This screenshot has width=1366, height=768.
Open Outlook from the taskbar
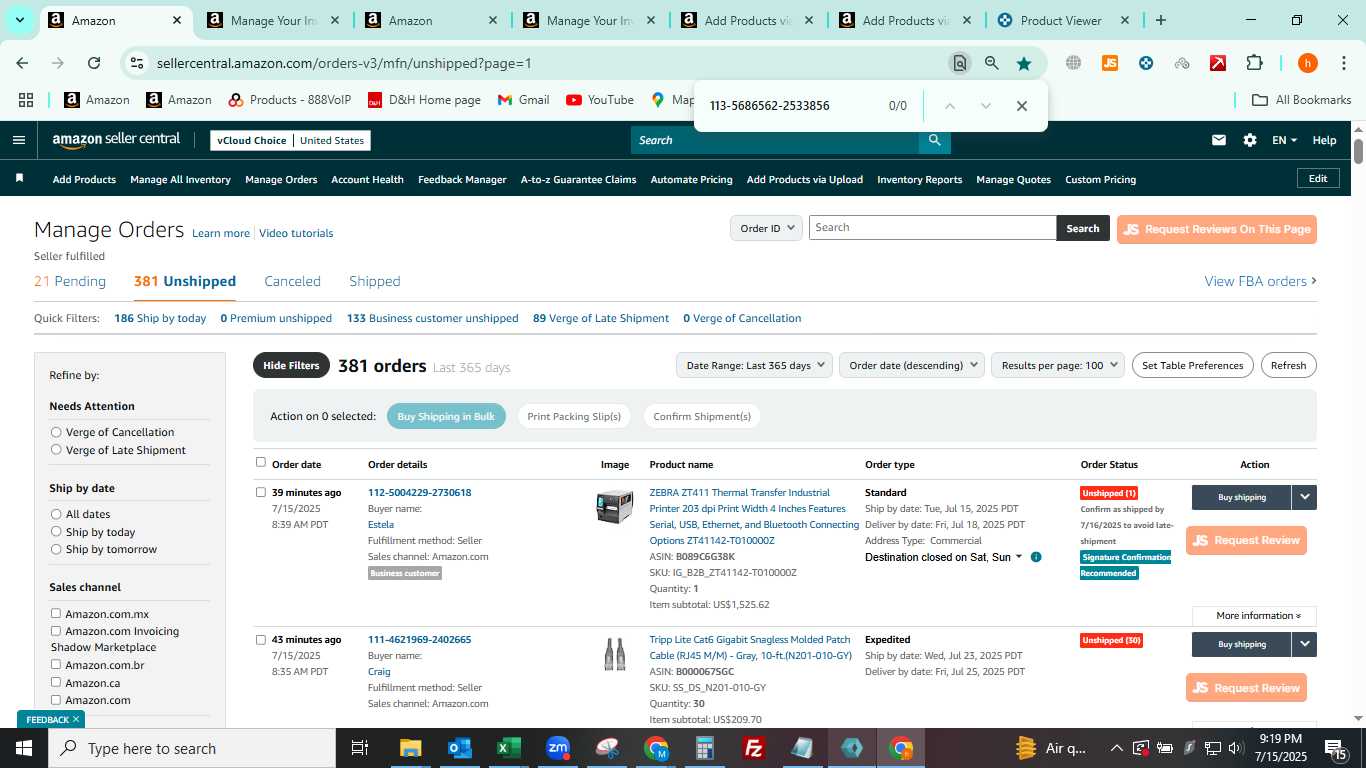coord(459,748)
